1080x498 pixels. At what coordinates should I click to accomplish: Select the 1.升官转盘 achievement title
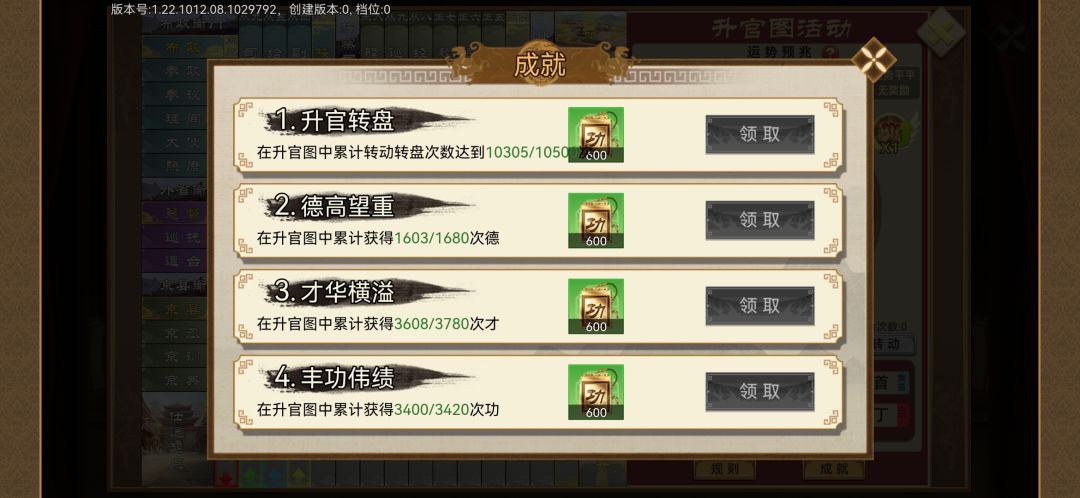pyautogui.click(x=335, y=121)
